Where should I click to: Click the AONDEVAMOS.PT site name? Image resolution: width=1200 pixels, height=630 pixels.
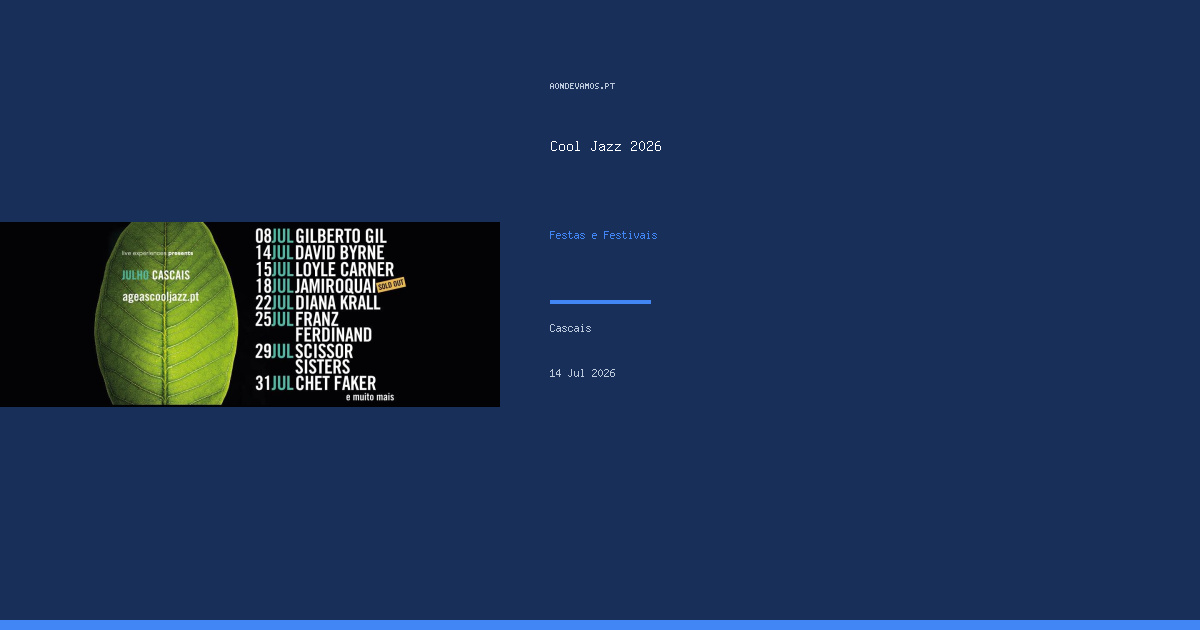[x=582, y=86]
